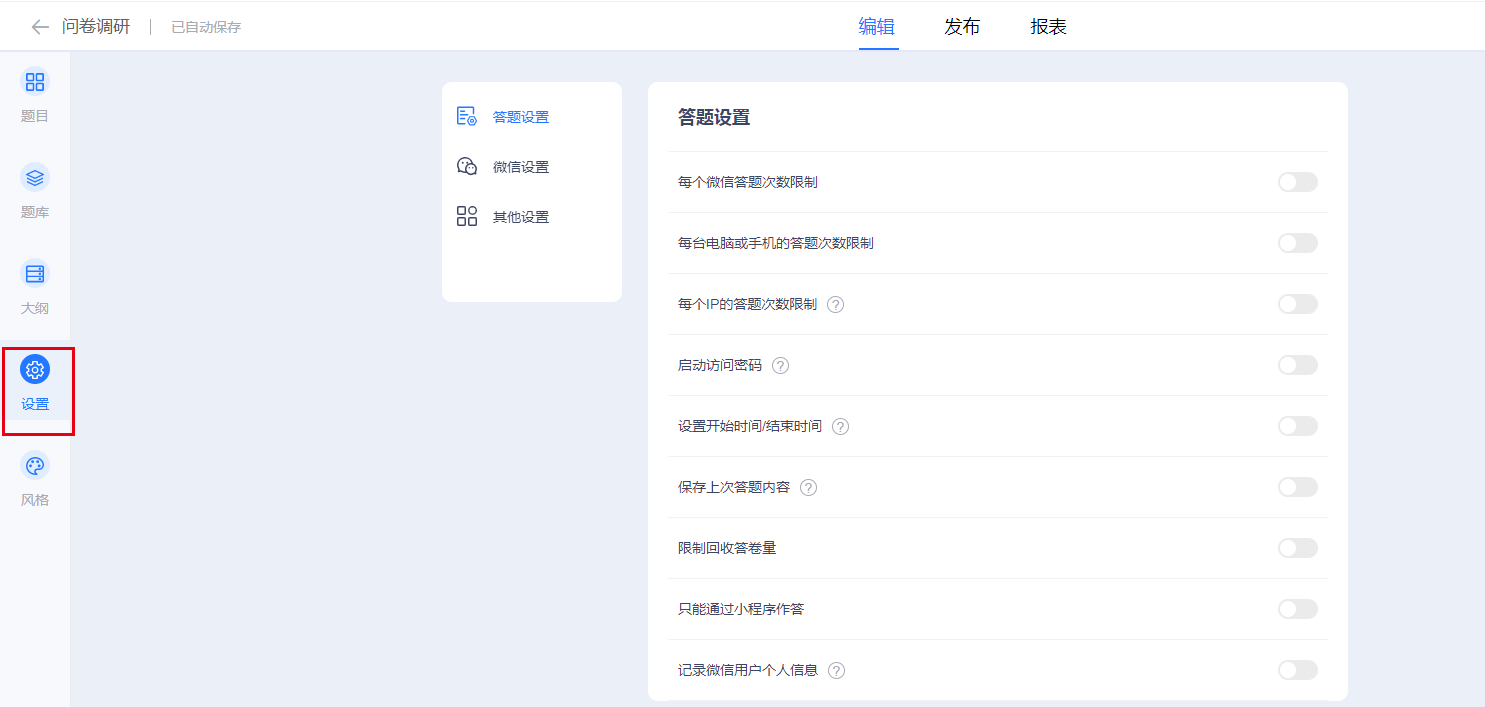Screen dimensions: 1485x707
Task: Click 记录微信用户个人信息 label text
Action: click(748, 670)
